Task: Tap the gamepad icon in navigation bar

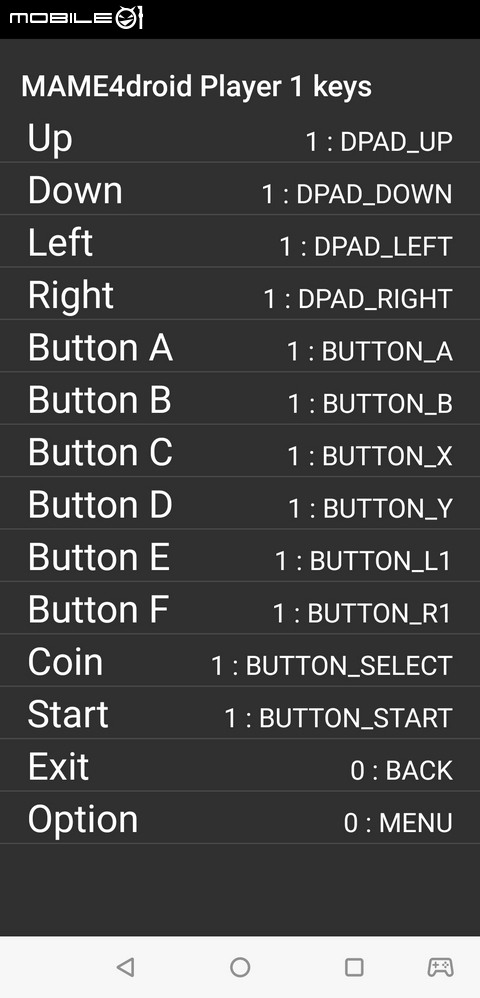Action: [x=440, y=967]
